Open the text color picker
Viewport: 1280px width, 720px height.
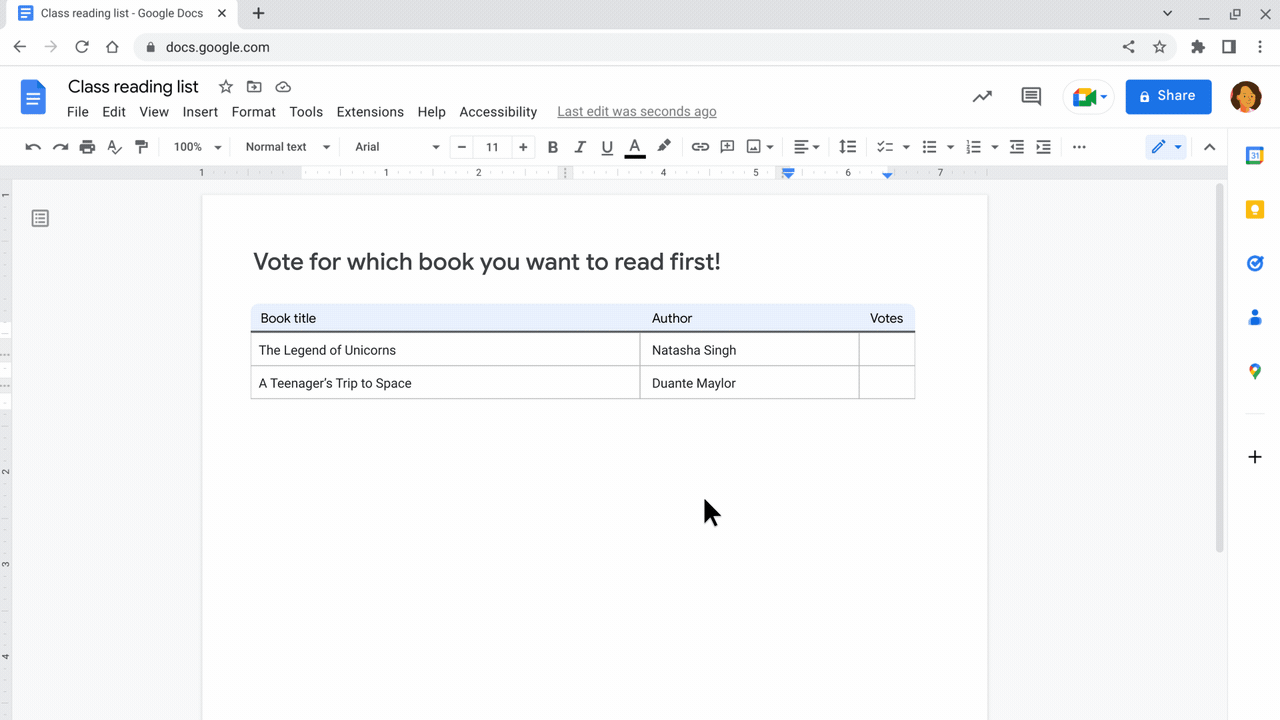pos(634,147)
